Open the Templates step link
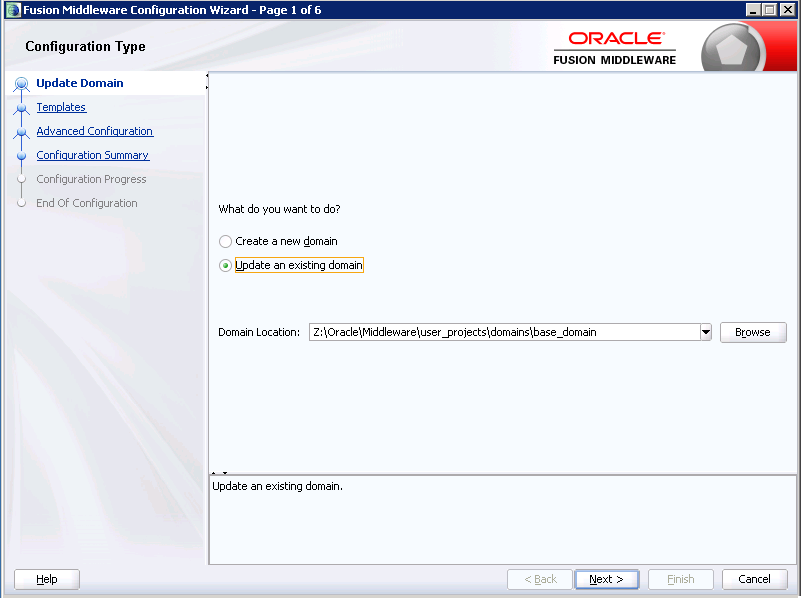 pos(61,107)
